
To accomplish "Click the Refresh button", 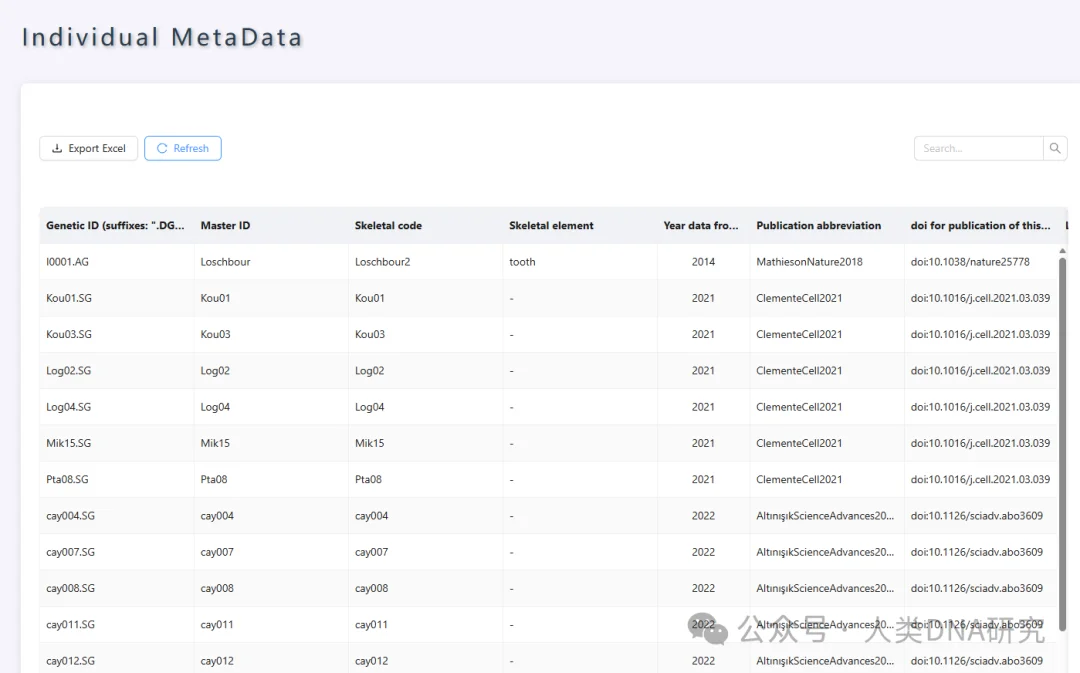I will pos(183,148).
